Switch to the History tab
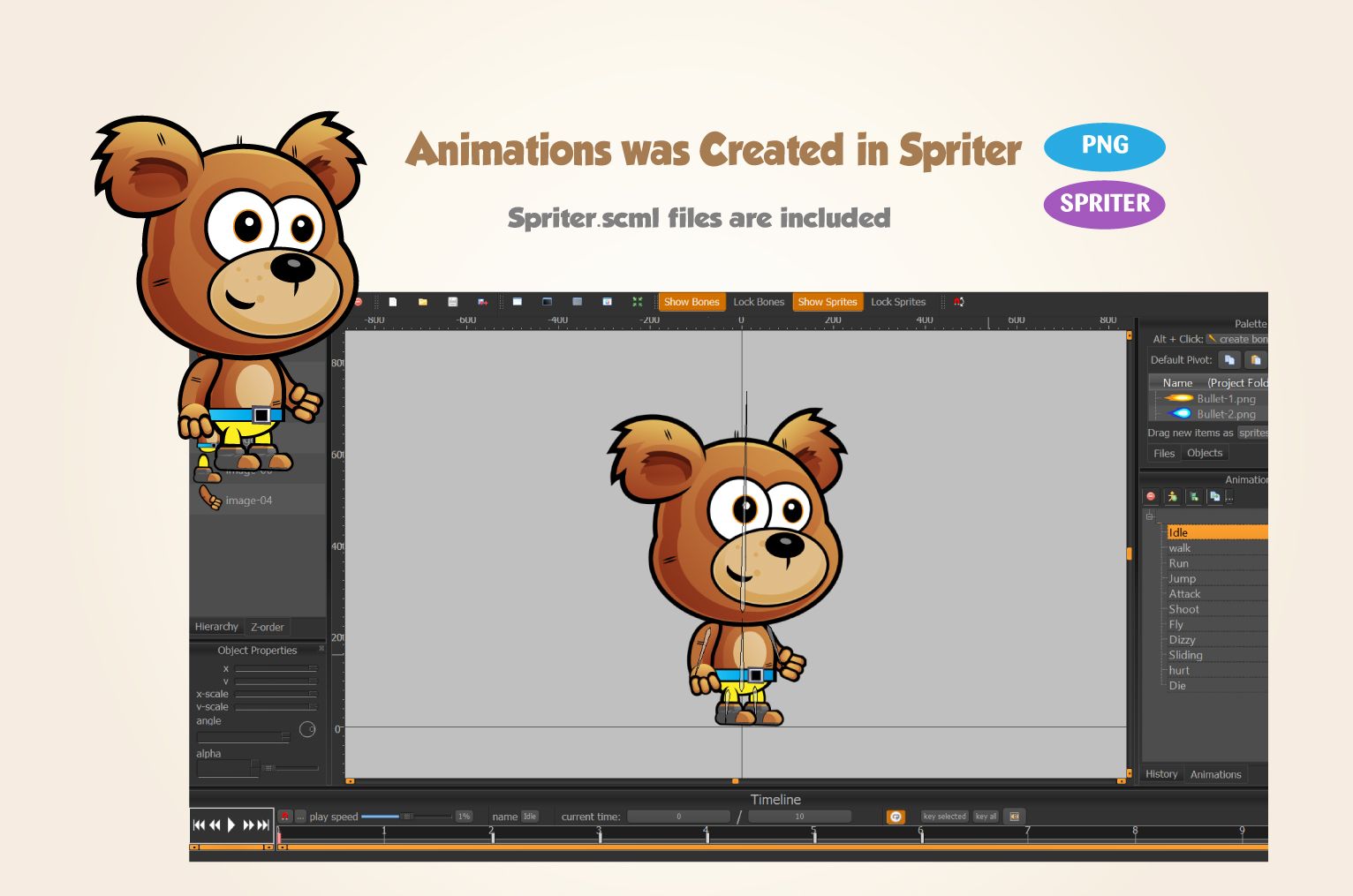This screenshot has width=1353, height=896. tap(1161, 774)
